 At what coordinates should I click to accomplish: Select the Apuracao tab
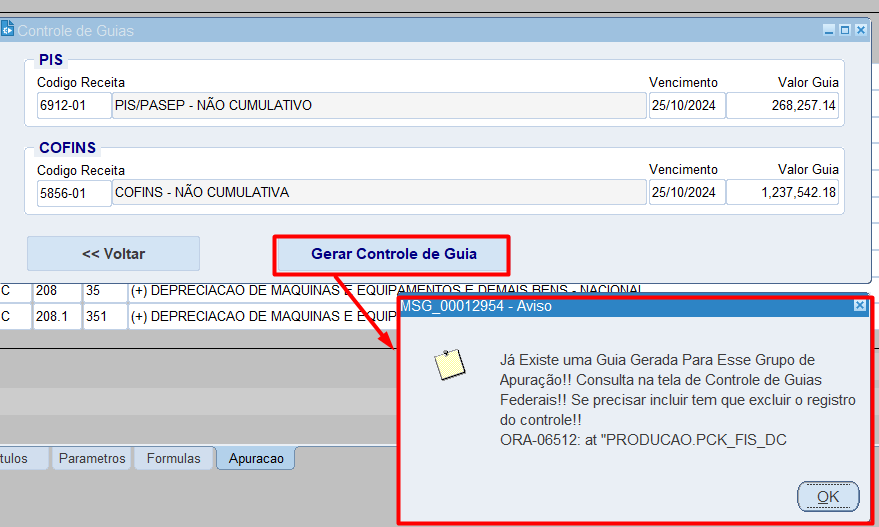[x=256, y=459]
